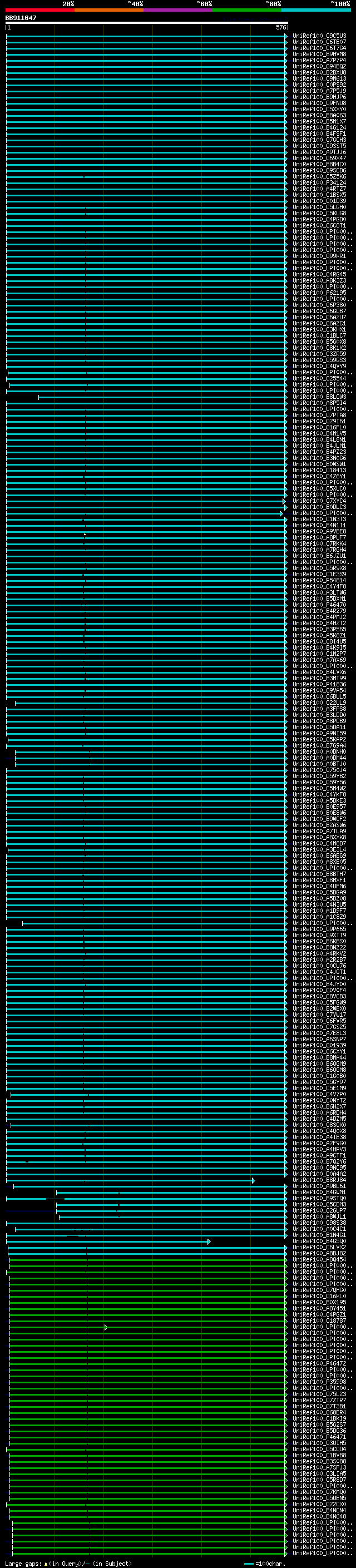Select hit UniRef100_Q16FL0
This screenshot has height=1568, width=356.
(319, 427)
